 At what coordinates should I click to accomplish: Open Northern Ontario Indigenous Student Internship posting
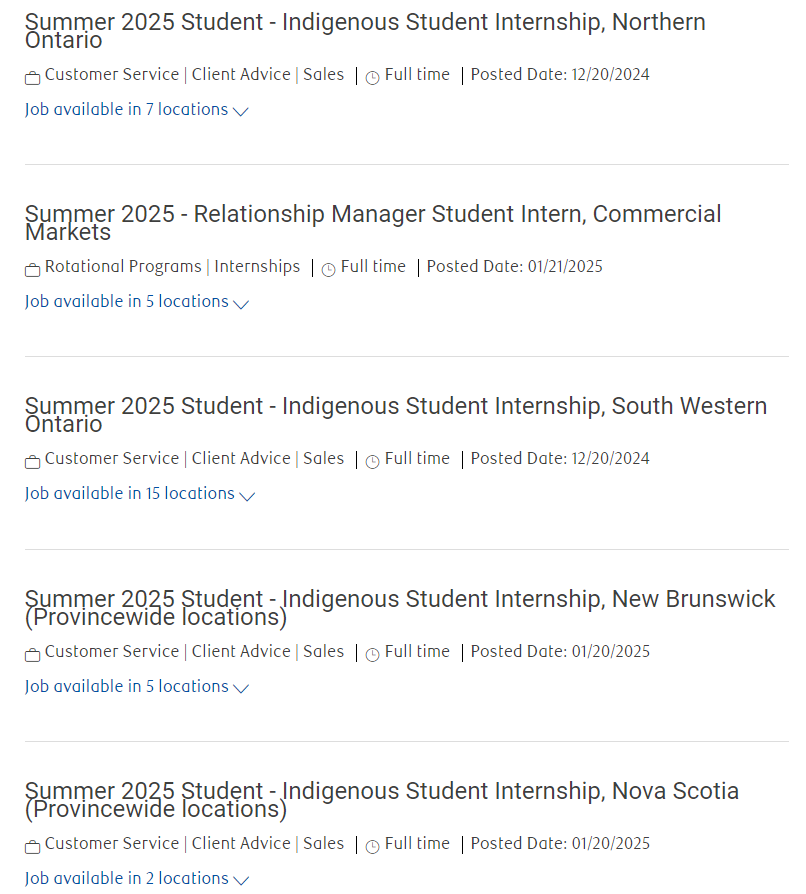coord(365,31)
